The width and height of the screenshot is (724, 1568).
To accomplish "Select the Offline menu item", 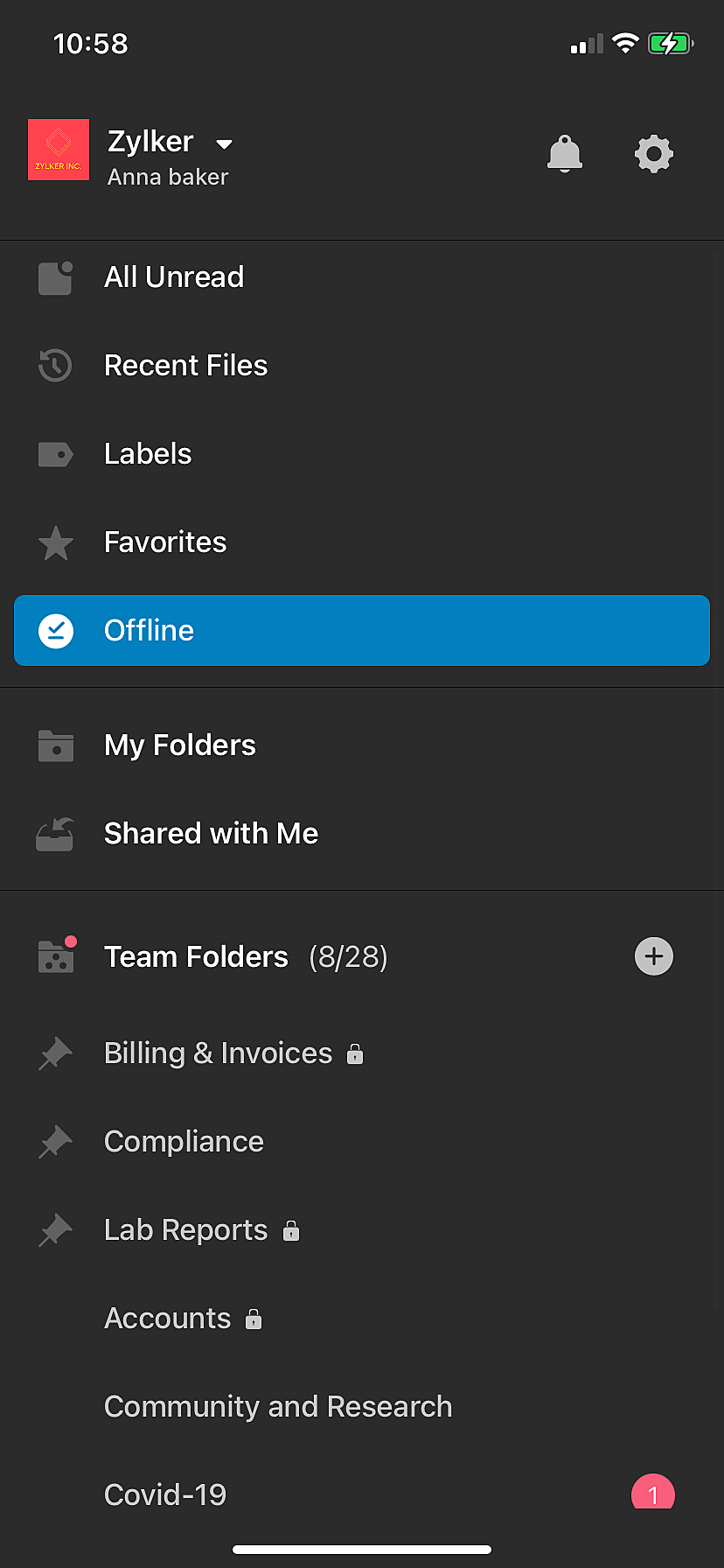I will pos(362,630).
